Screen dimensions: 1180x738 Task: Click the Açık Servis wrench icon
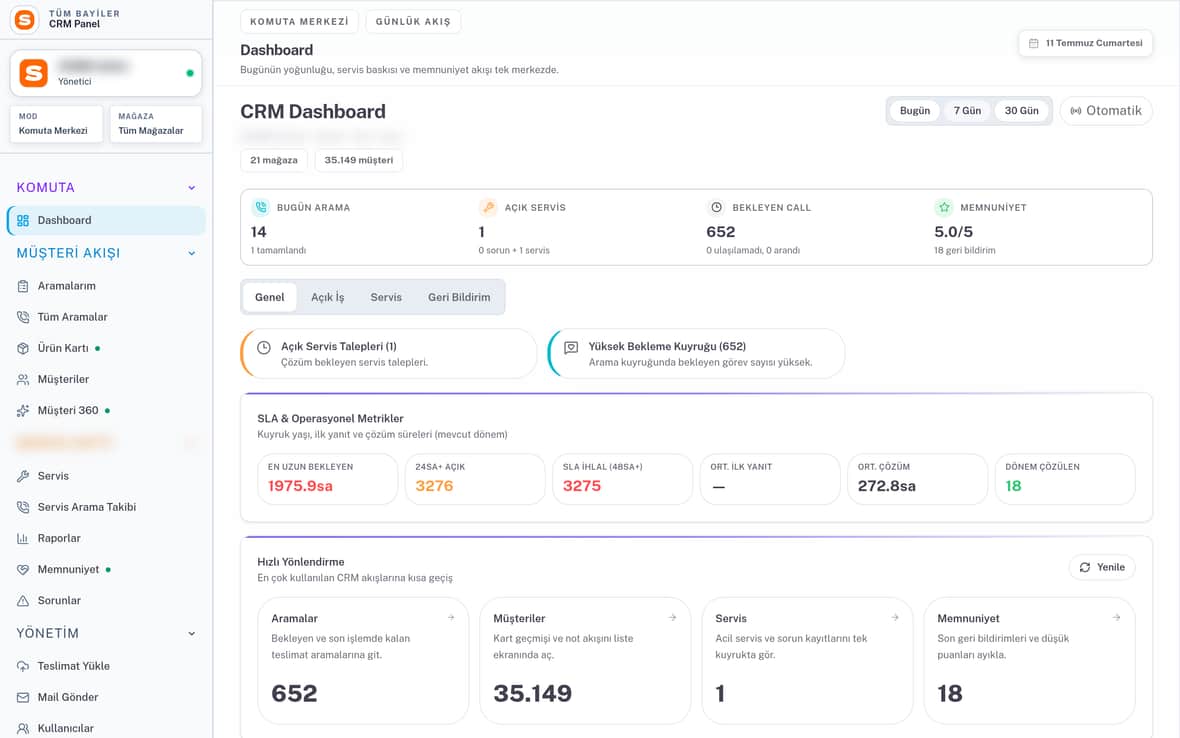(x=488, y=207)
